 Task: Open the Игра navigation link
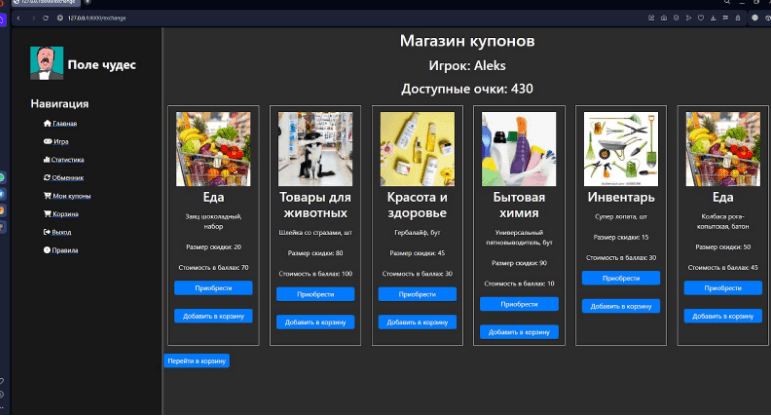pos(61,142)
